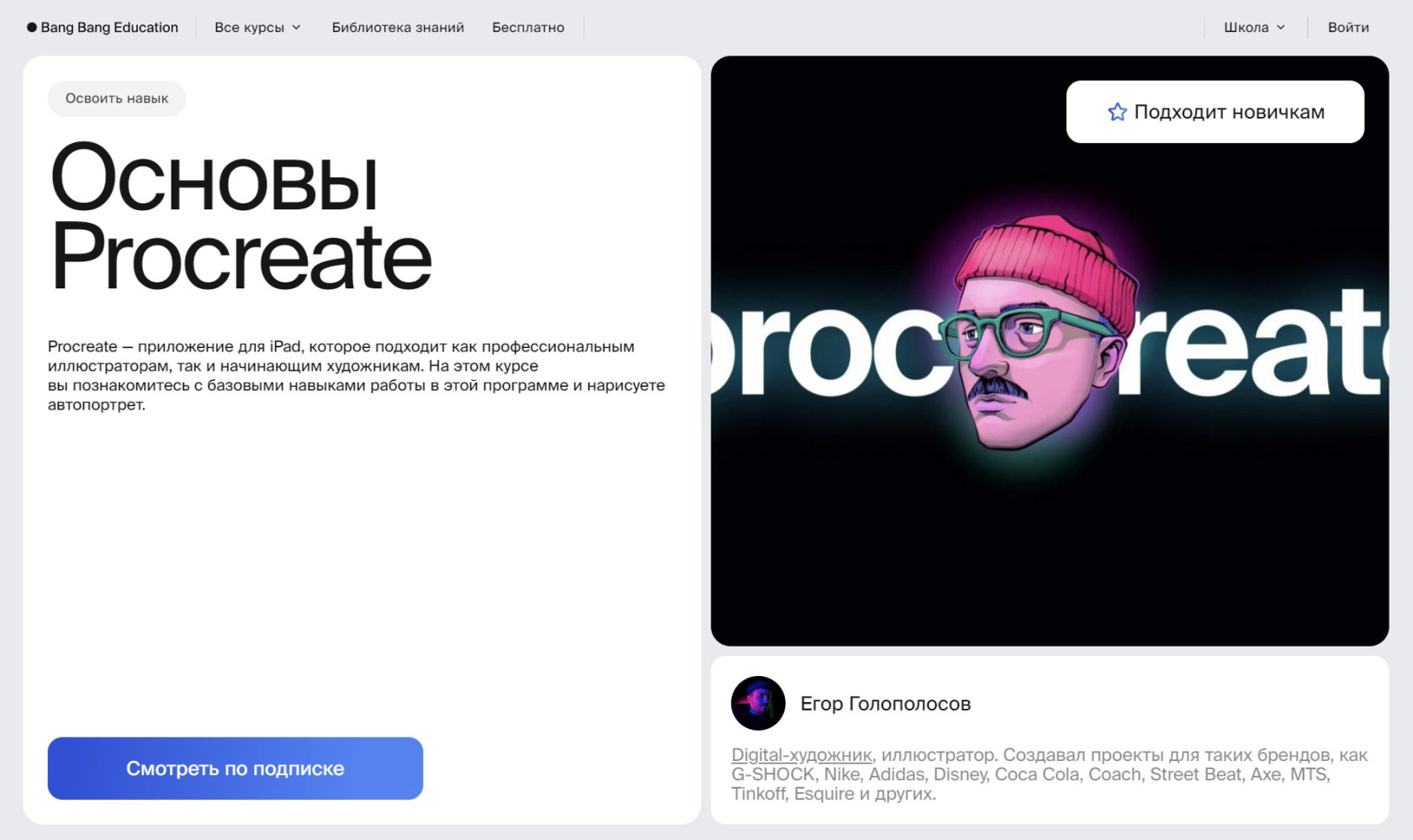Click the chevron beside Школа

coord(1281,28)
